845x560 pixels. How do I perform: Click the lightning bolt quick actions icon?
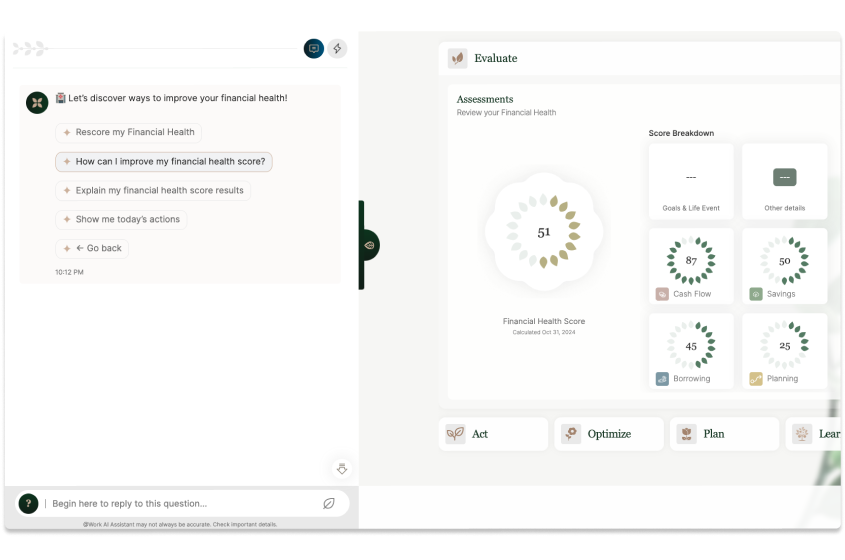[x=337, y=49]
